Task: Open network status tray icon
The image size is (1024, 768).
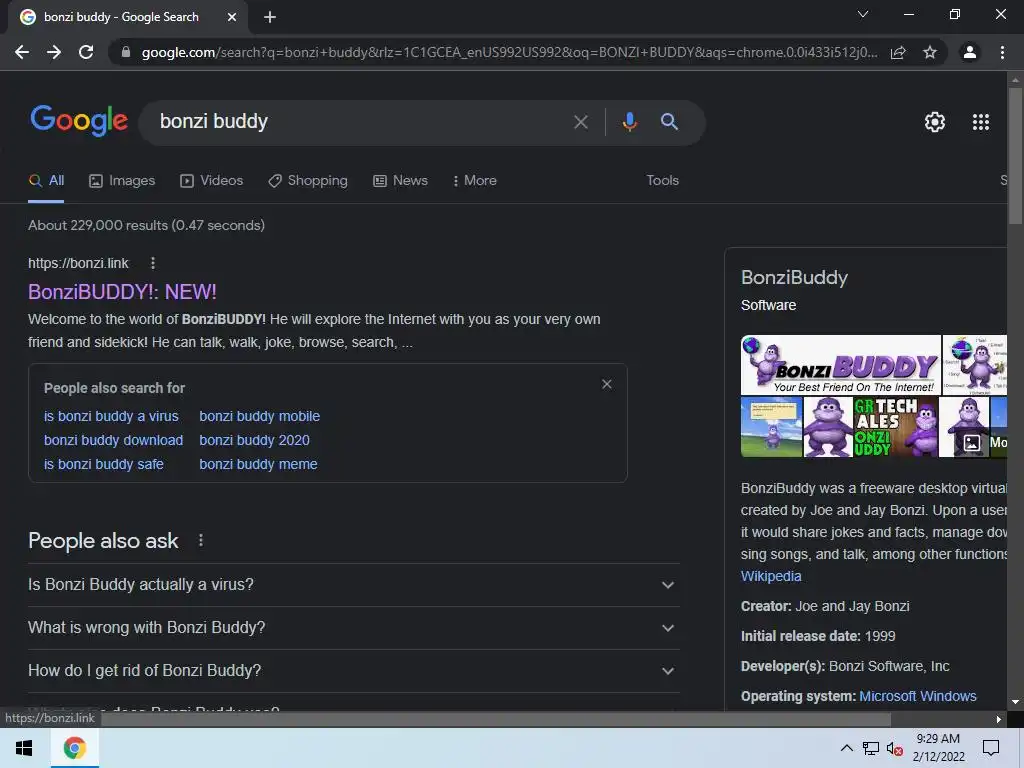Action: pos(871,748)
